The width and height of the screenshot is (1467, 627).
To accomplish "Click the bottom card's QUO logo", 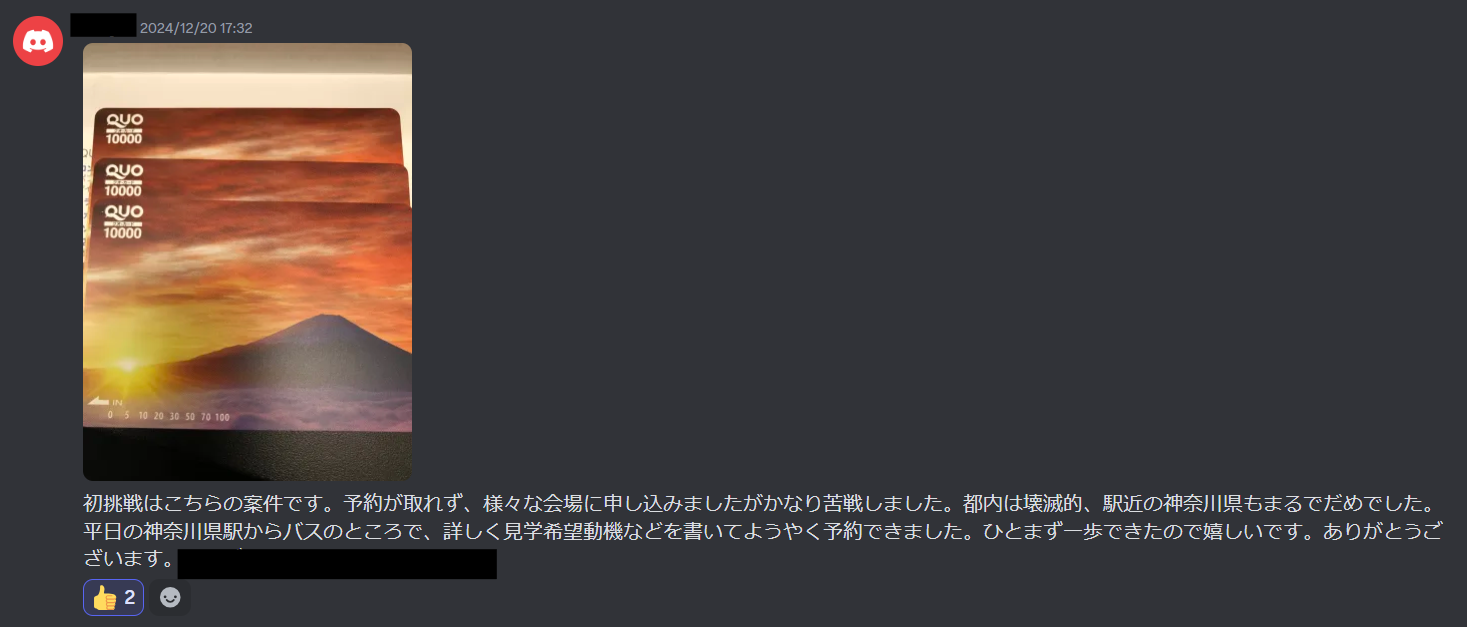I will [x=124, y=213].
